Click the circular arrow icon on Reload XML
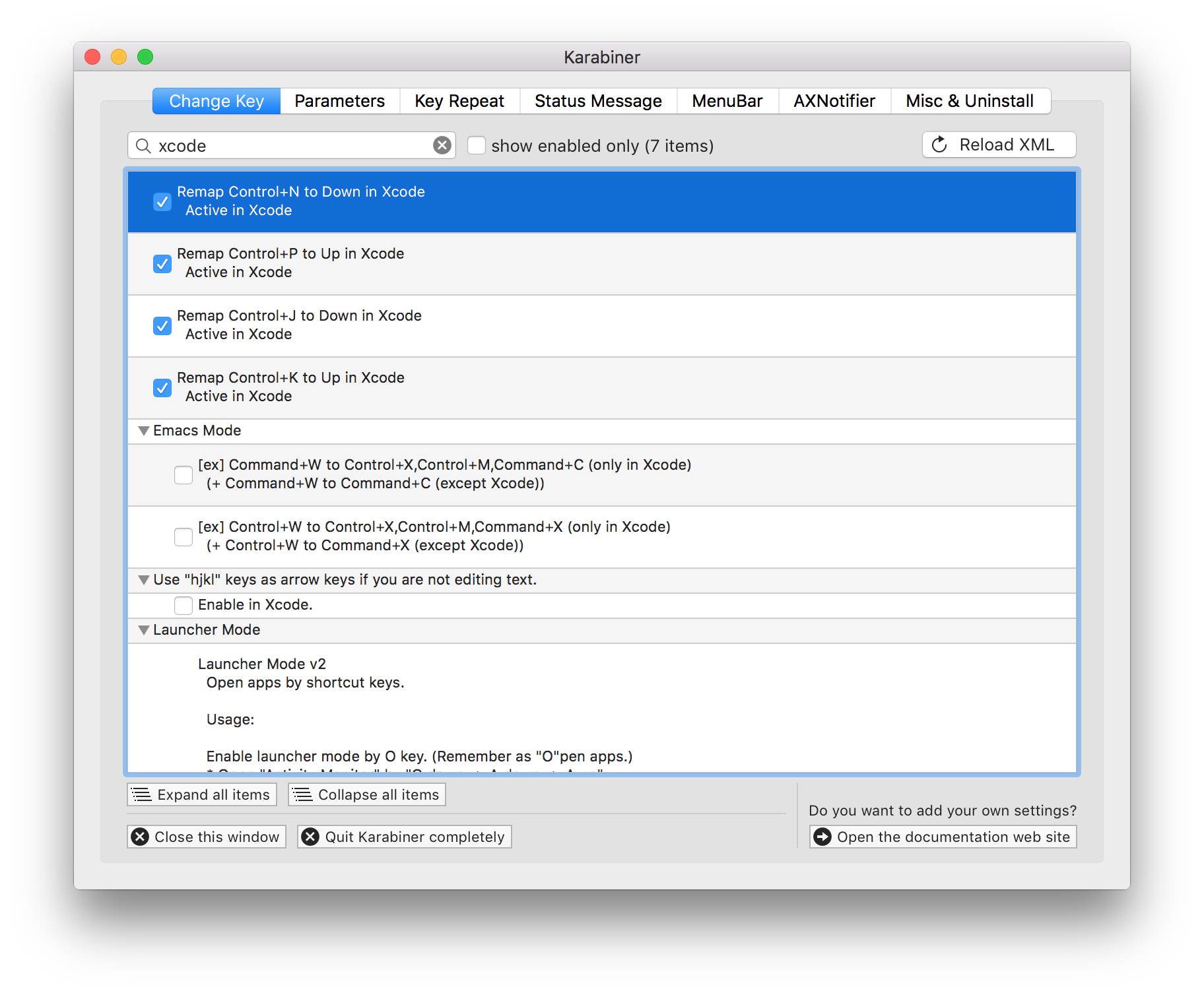 (x=939, y=144)
